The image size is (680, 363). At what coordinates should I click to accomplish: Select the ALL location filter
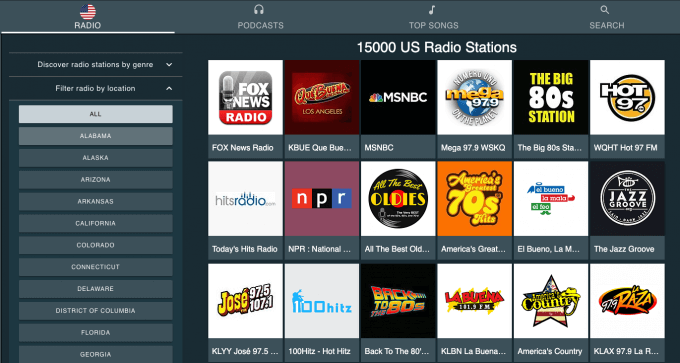point(95,114)
